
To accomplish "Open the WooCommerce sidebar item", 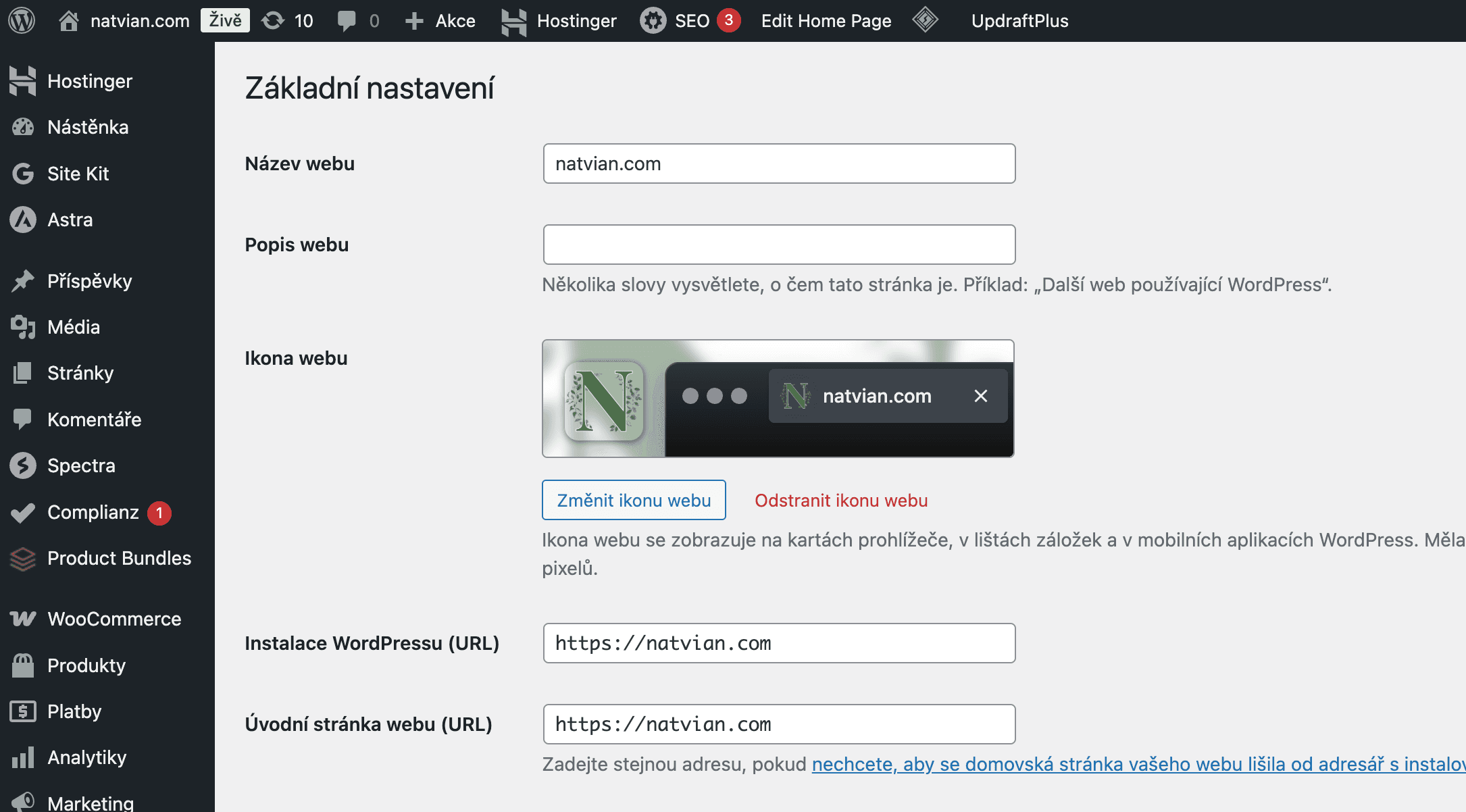I will [x=113, y=619].
